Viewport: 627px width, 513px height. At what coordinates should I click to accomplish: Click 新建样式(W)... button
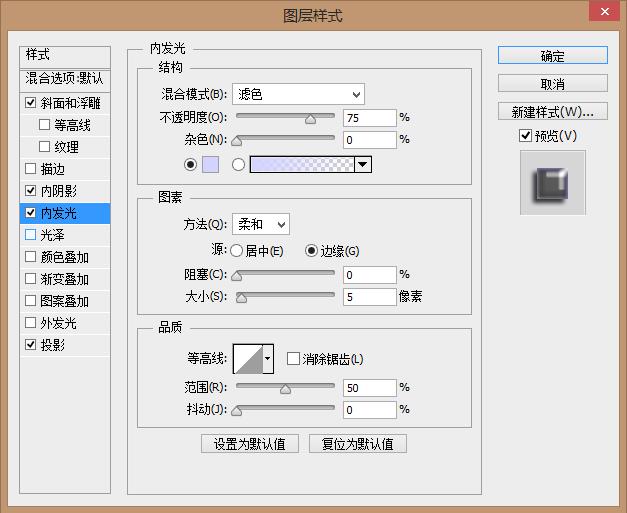[x=553, y=112]
